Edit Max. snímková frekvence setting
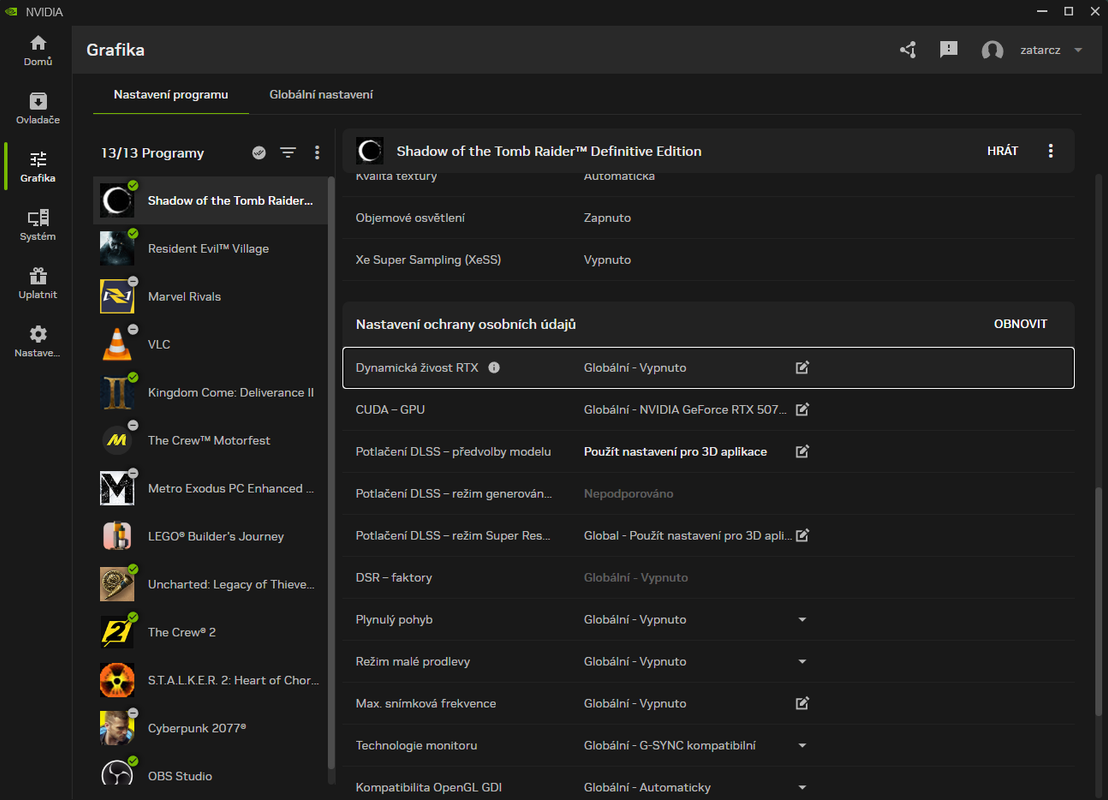Image resolution: width=1108 pixels, height=800 pixels. [802, 703]
